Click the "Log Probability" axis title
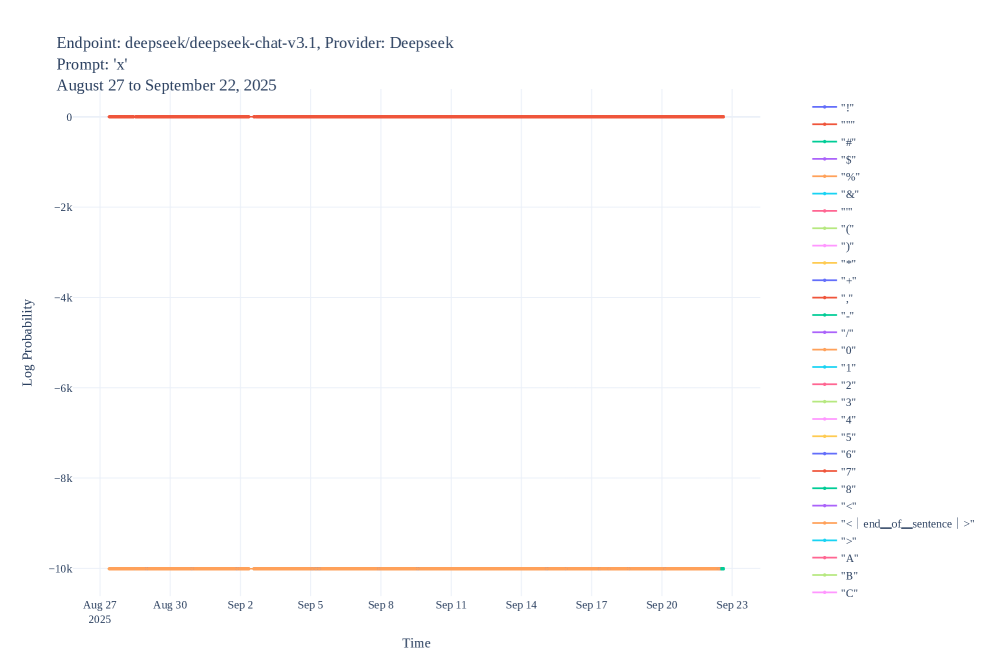Screen dimensions: 997x664 28,342
